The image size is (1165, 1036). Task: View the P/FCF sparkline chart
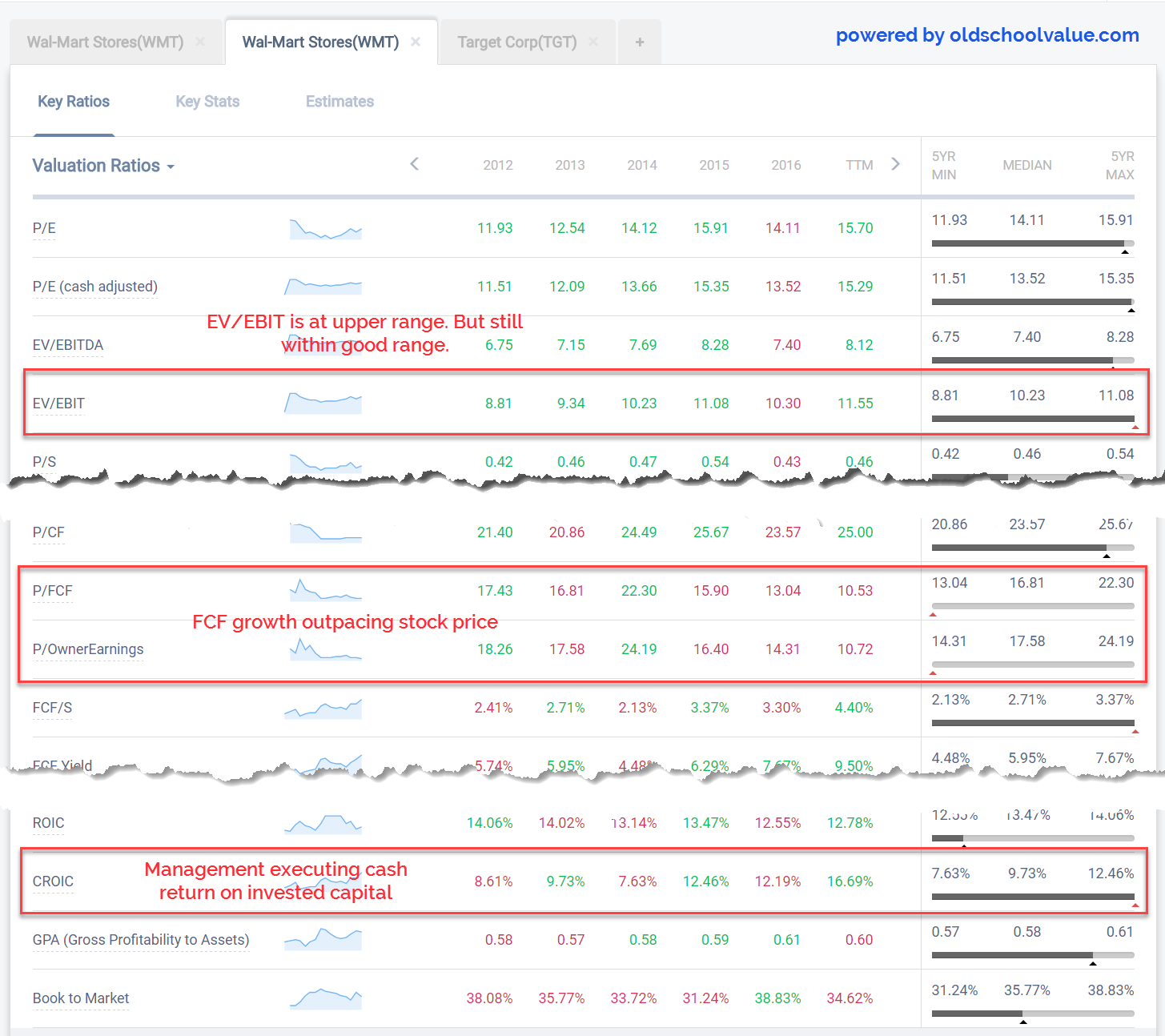coord(326,590)
